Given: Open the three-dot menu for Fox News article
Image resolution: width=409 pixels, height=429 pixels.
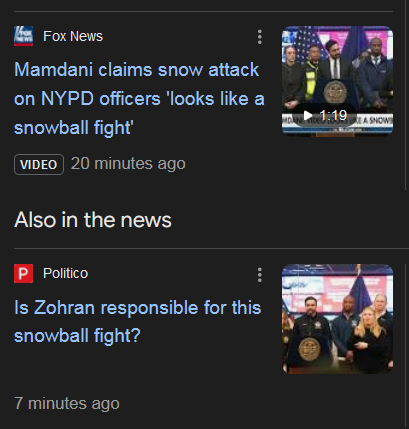Looking at the screenshot, I should pos(260,37).
